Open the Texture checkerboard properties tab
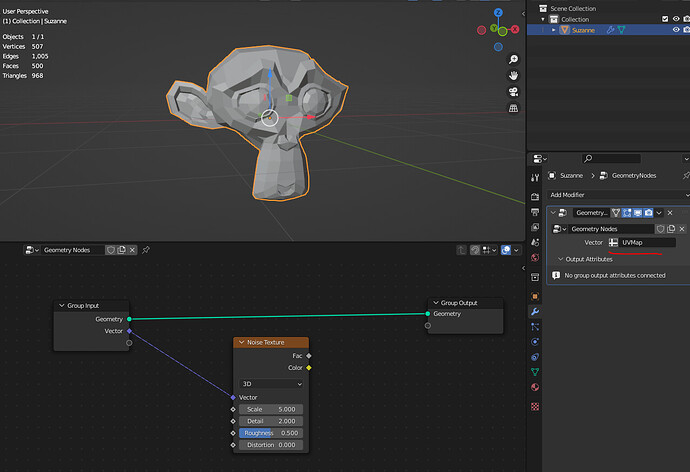 point(535,406)
